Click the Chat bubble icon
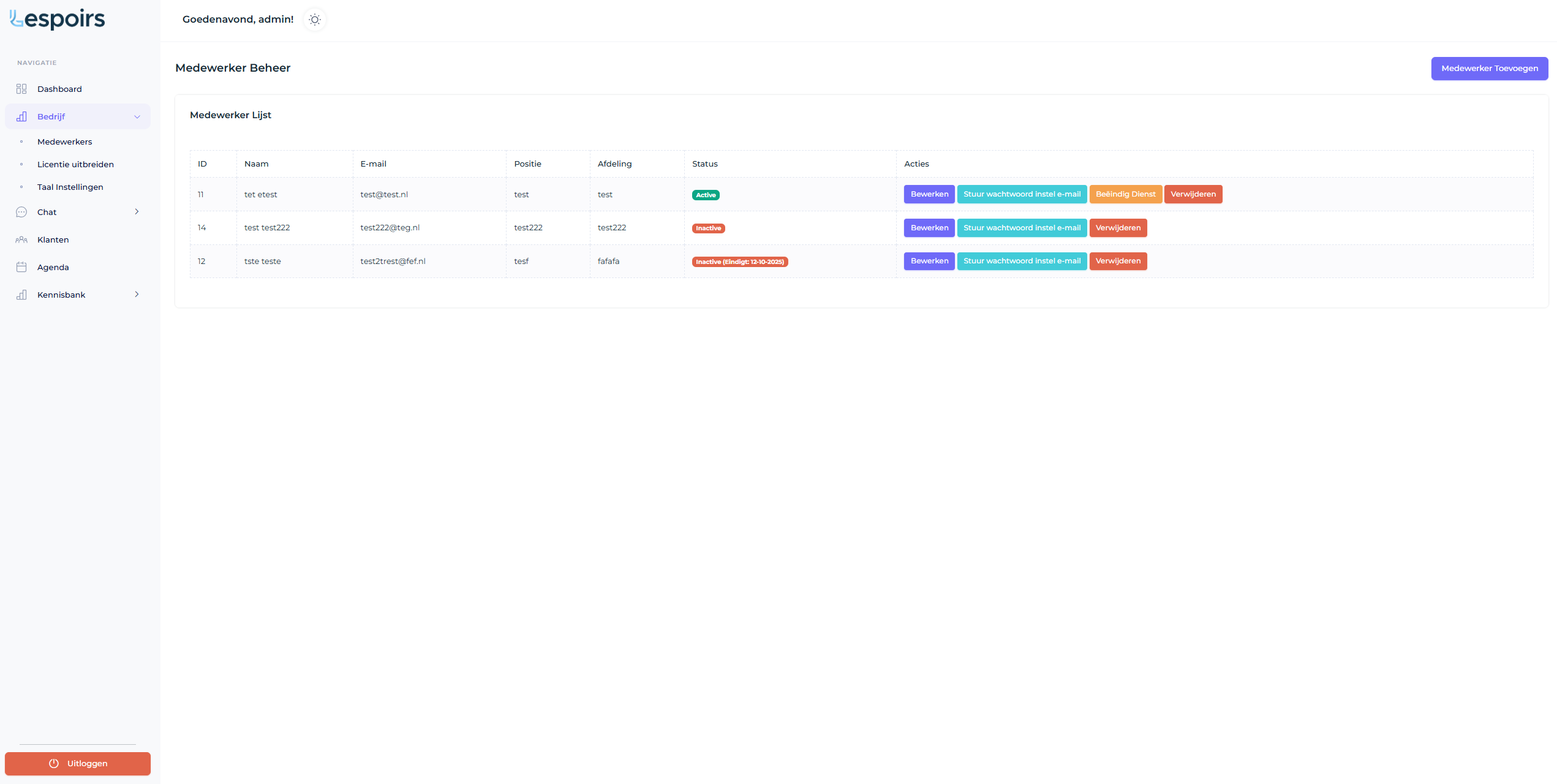The height and width of the screenshot is (784, 1557). 21,212
